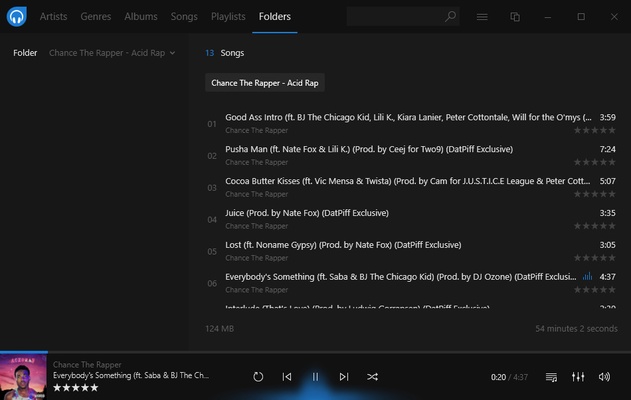
Task: Click the Dopamine headphones logo
Action: tap(16, 16)
